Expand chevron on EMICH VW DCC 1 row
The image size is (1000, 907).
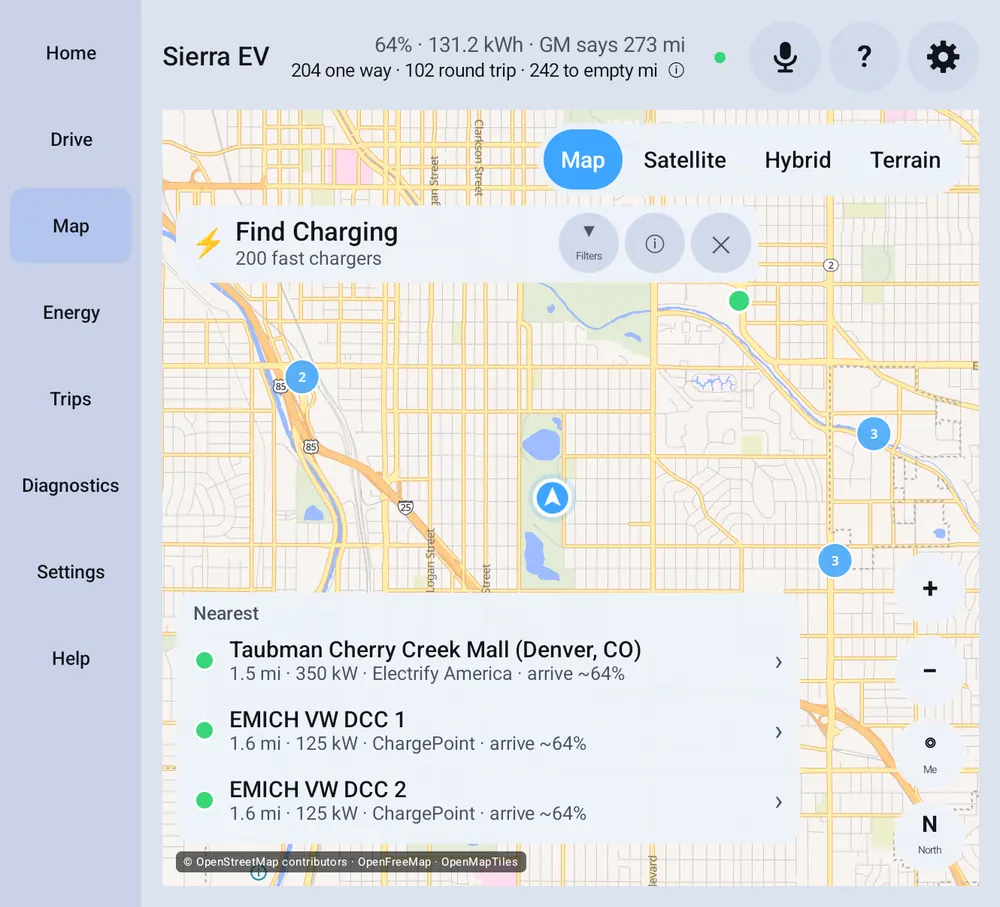[x=778, y=732]
